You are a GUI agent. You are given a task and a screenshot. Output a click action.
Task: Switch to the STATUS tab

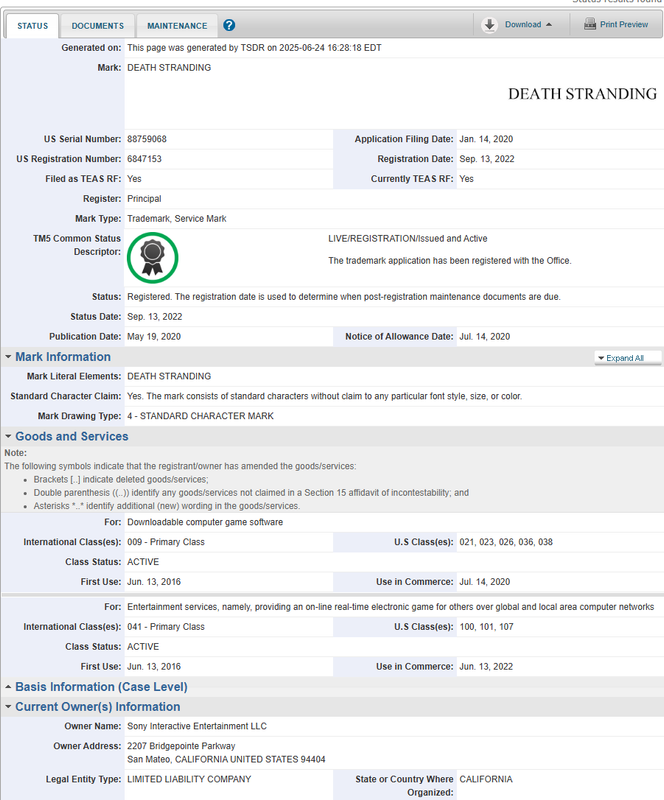[x=32, y=26]
